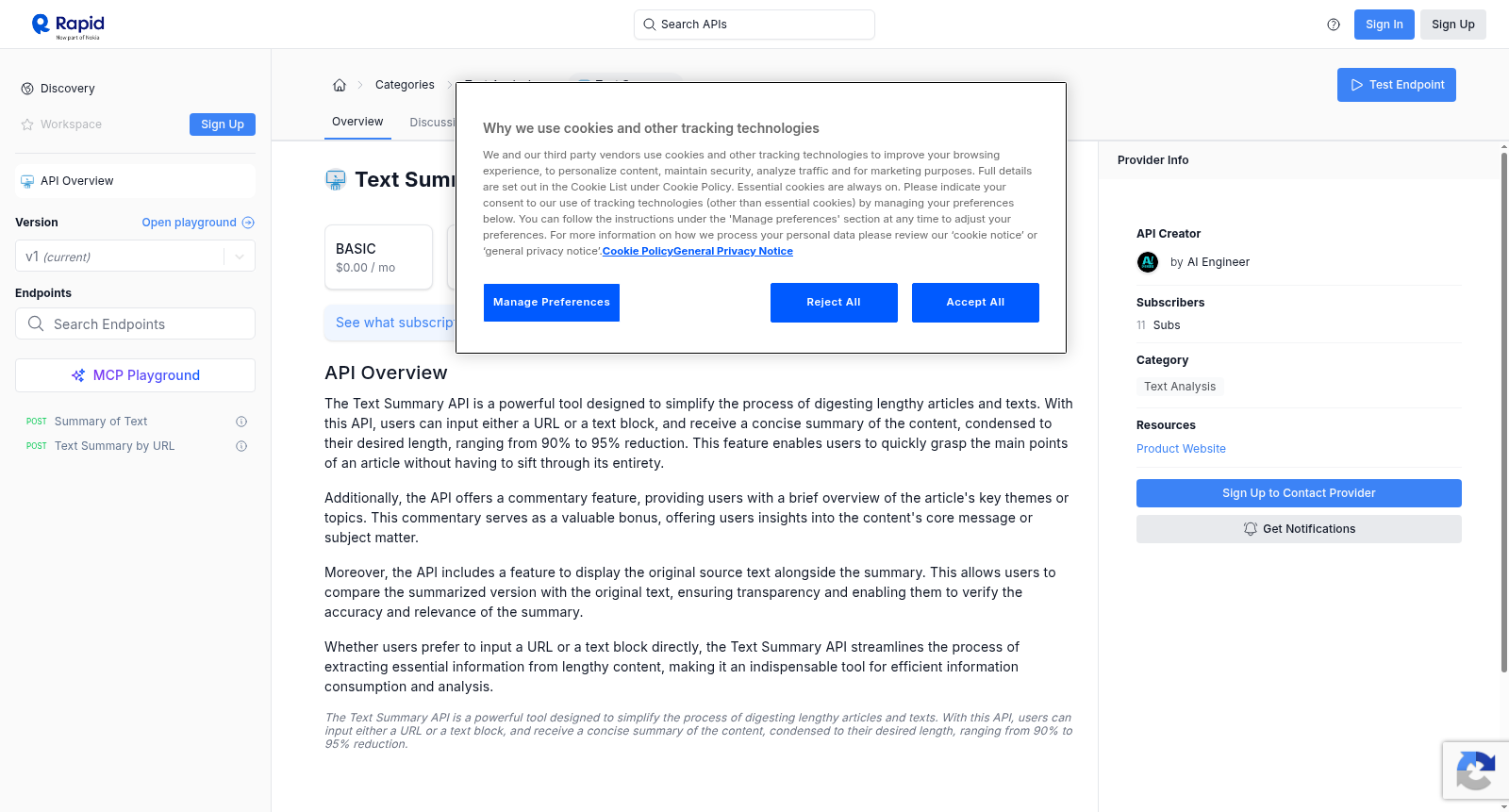1509x812 pixels.
Task: Click the Workspace sidebar item
Action: [x=71, y=124]
